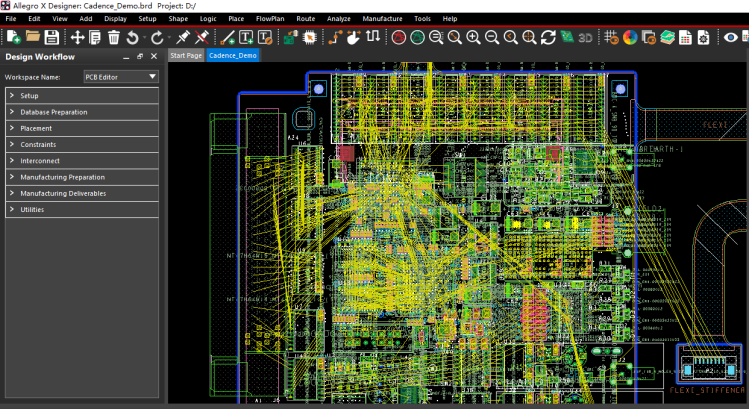
Task: Open the FlowPlan menu
Action: [270, 19]
